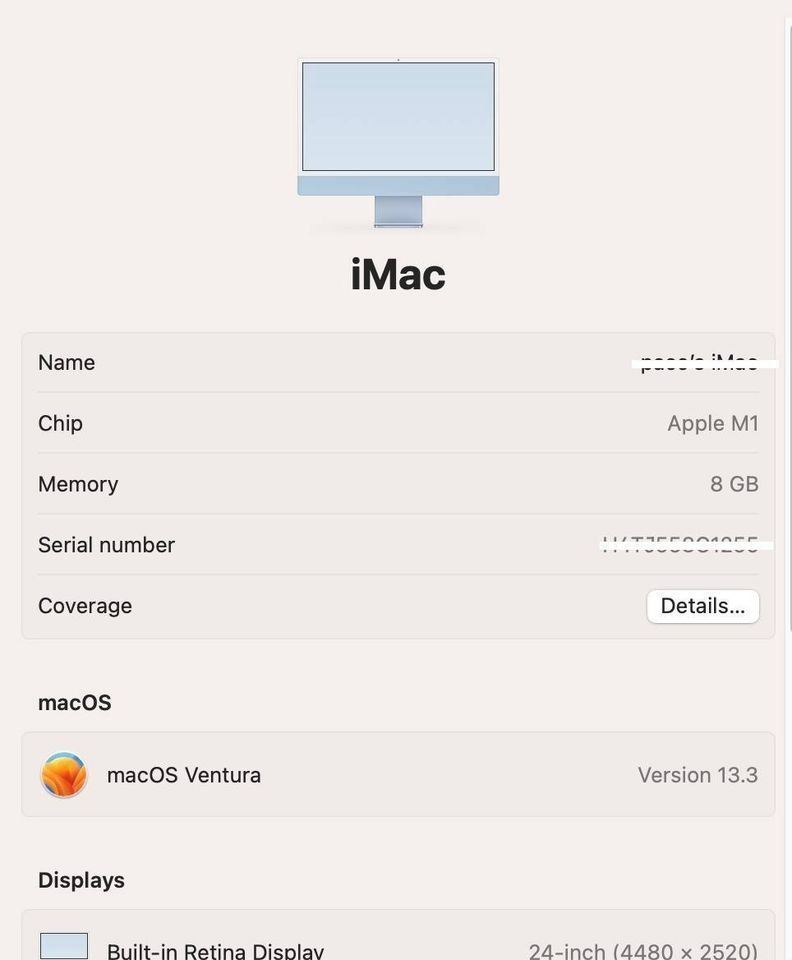This screenshot has width=792, height=960.
Task: Click the 24-inch display resolution text
Action: (x=643, y=950)
